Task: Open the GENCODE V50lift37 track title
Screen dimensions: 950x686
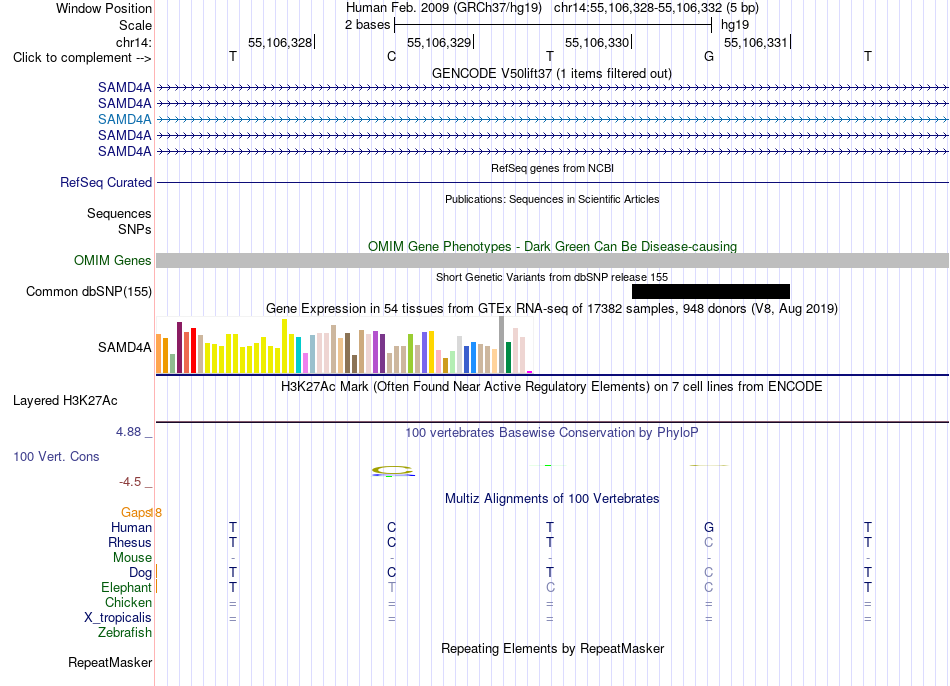Action: point(552,73)
